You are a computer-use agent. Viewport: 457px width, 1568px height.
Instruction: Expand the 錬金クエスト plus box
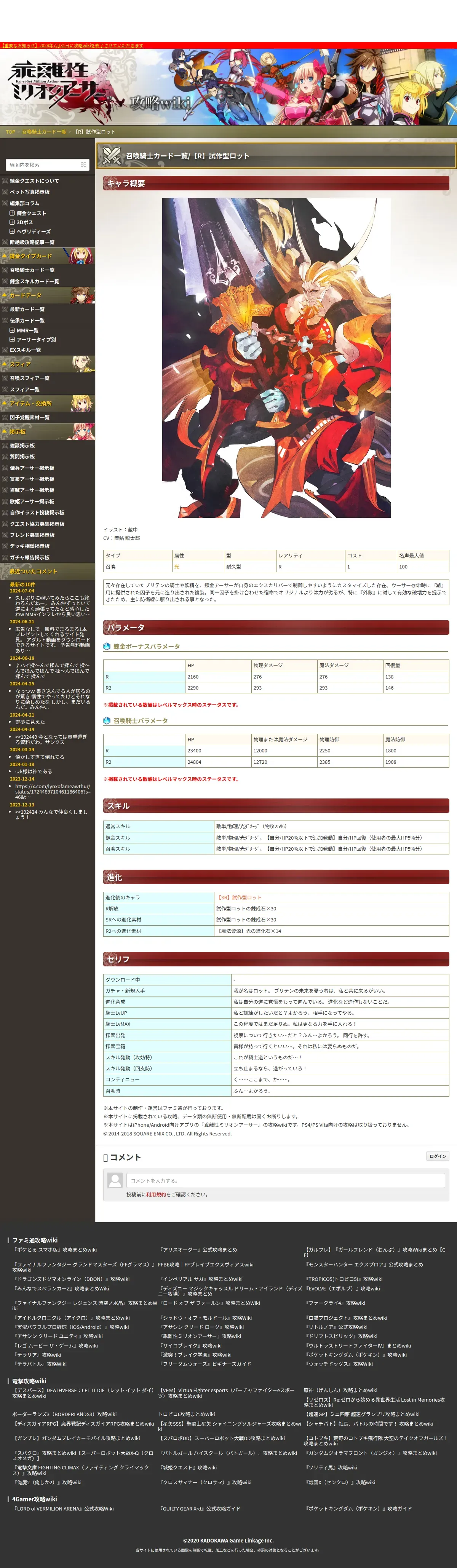[12, 213]
